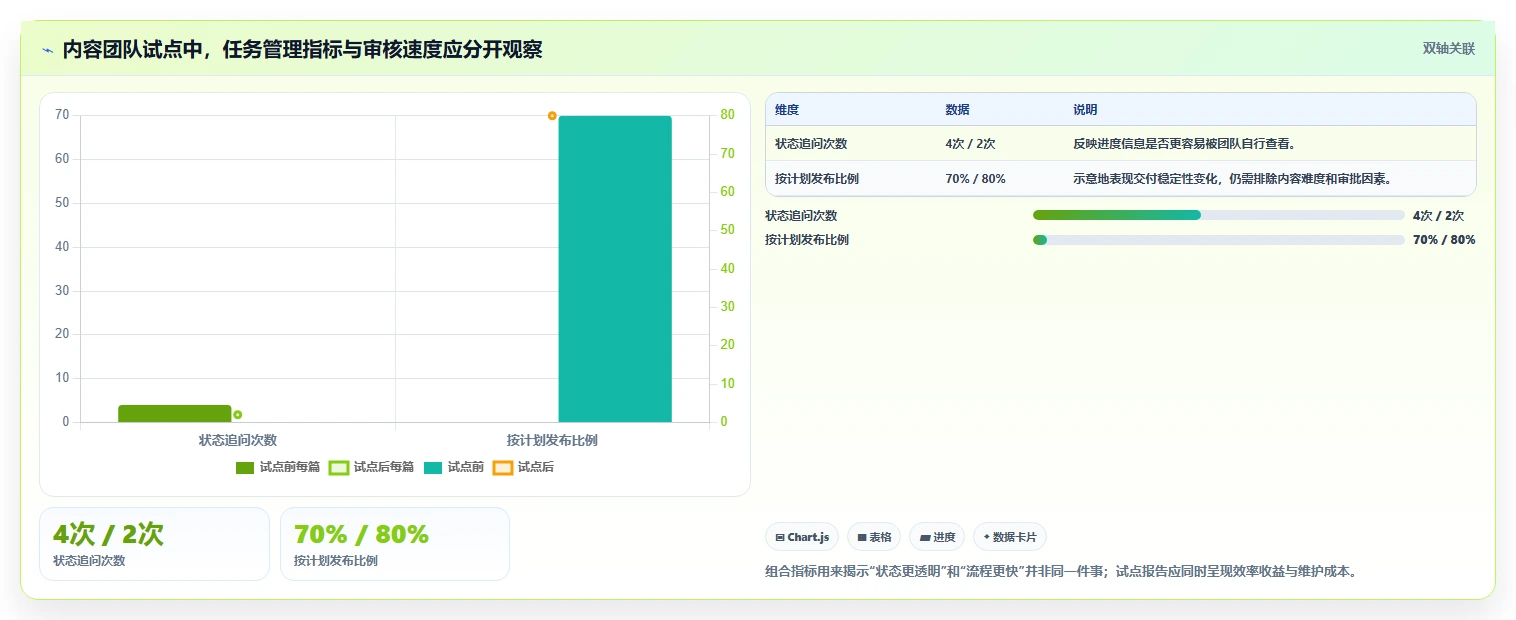Toggle the teal 试点前 legend item
This screenshot has width=1516, height=620.
pyautogui.click(x=454, y=467)
